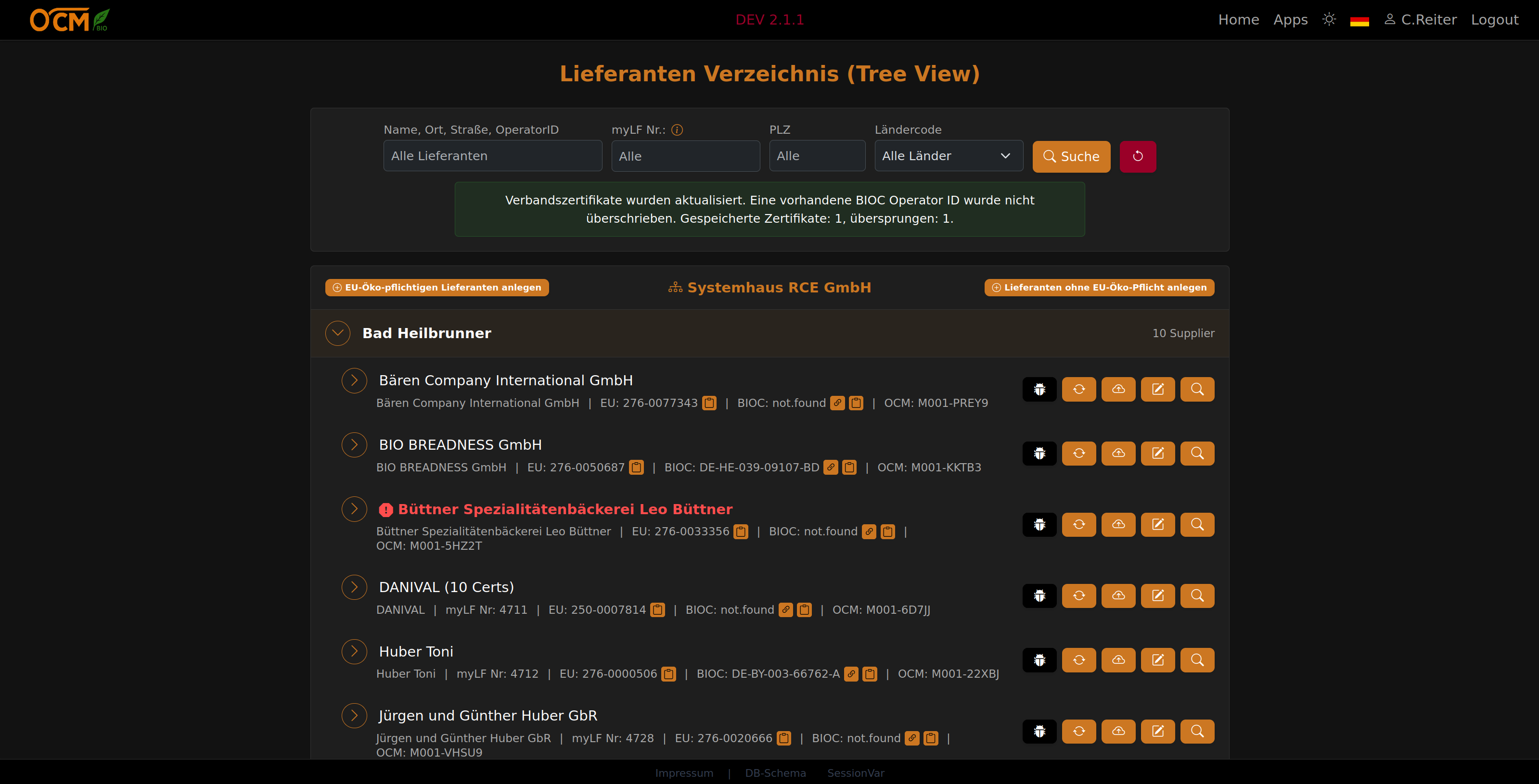1539x784 pixels.
Task: Click the OCM BIO logo
Action: pyautogui.click(x=69, y=20)
